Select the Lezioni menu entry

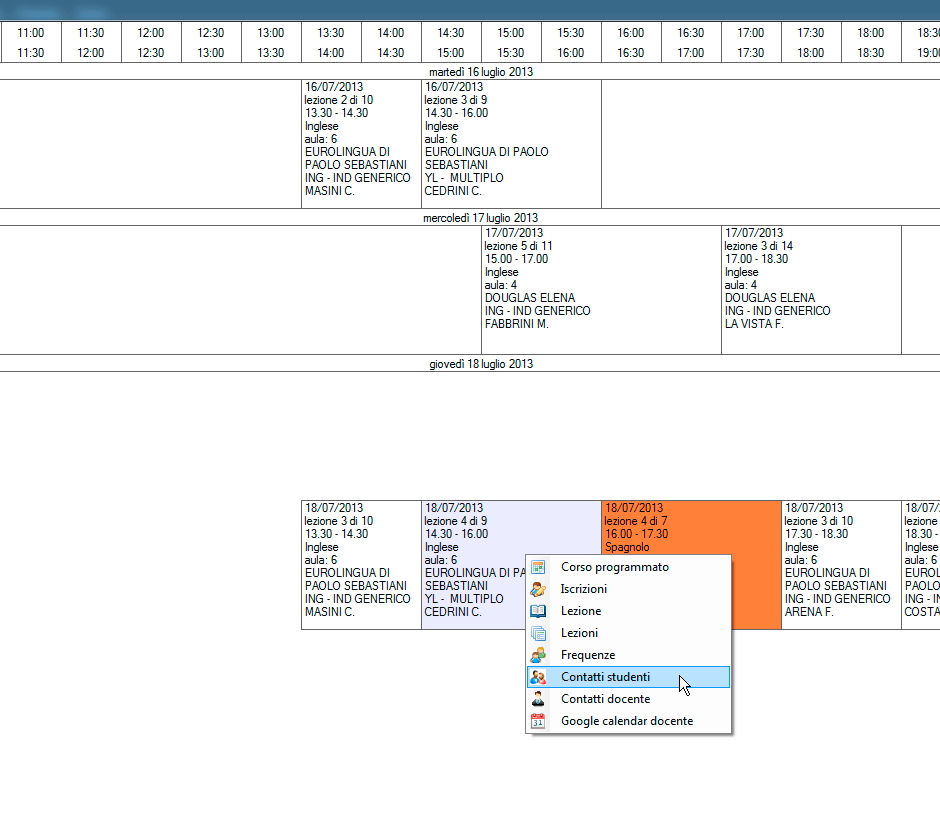pyautogui.click(x=628, y=633)
